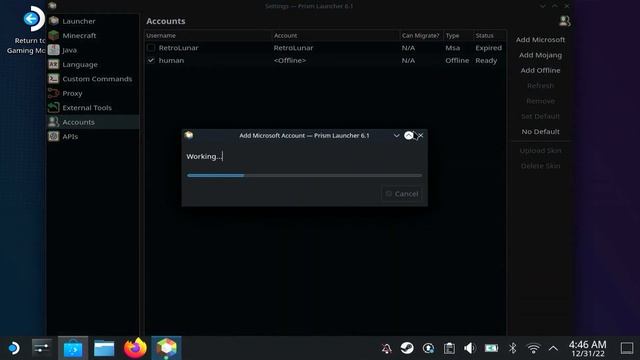Click the Accounts people icon in sidebar
Image resolution: width=640 pixels, height=360 pixels.
(53, 122)
